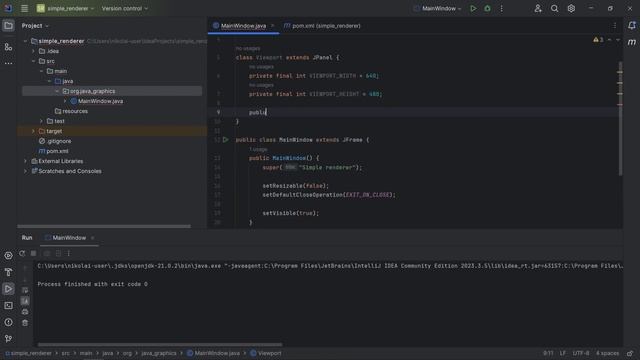Click the warnings indicator in editor
The width and height of the screenshot is (640, 360).
[598, 40]
